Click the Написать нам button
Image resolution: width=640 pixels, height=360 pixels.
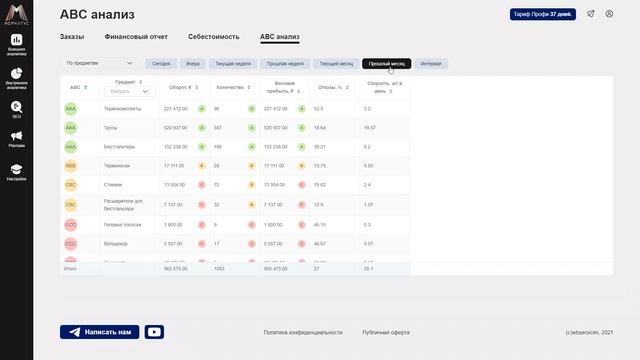(100, 332)
